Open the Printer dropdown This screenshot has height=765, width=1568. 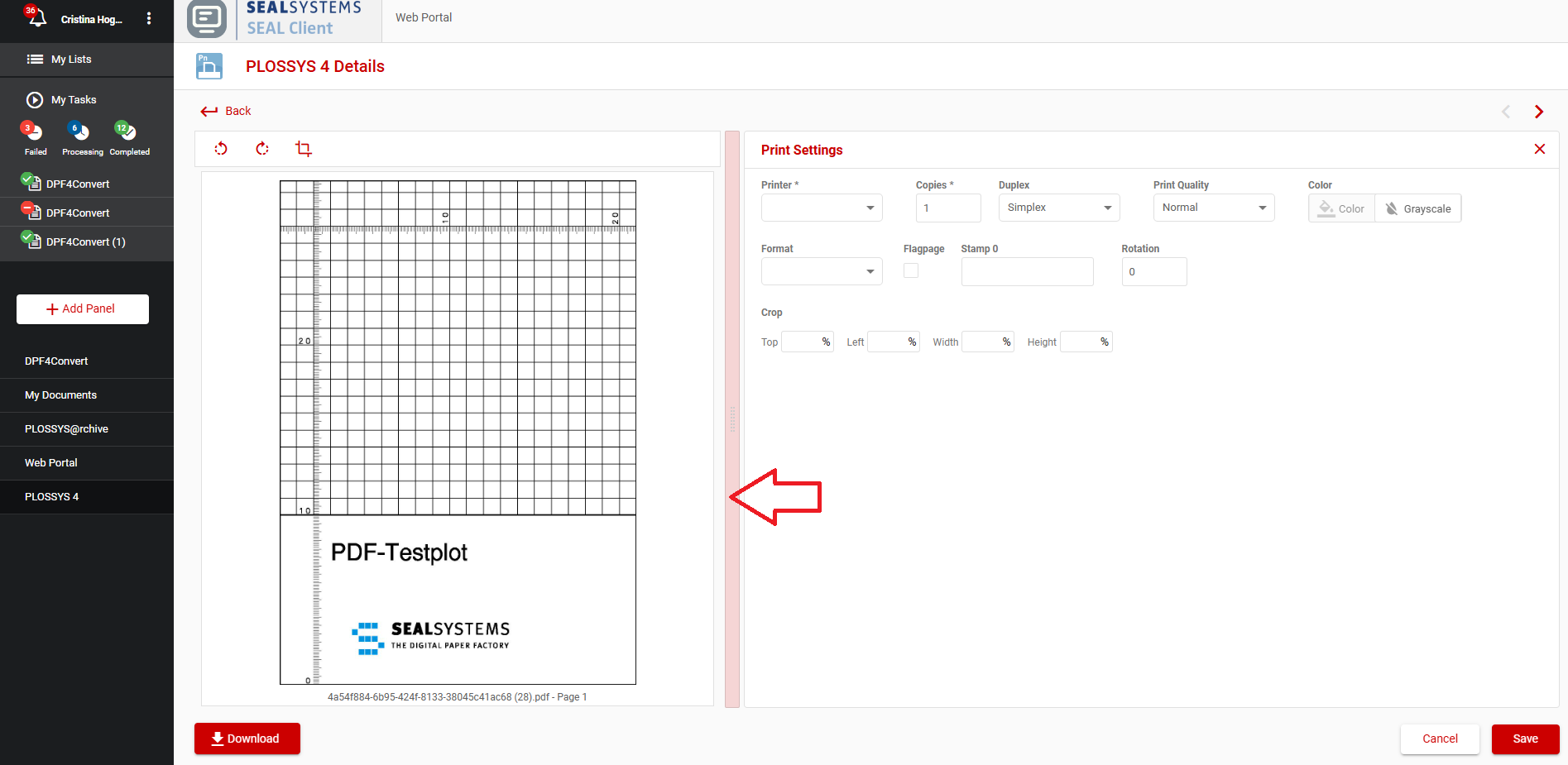click(821, 208)
